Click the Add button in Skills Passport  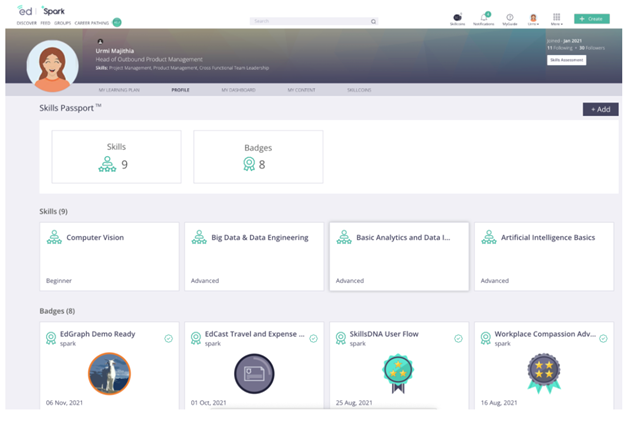coord(600,109)
